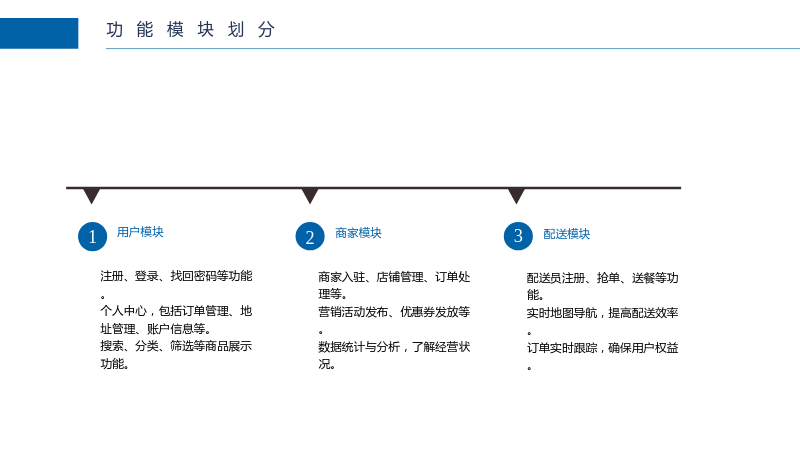Viewport: 800px width, 450px height.
Task: Click the text 订单实时跟踪，确保用户权益
Action: pos(603,348)
